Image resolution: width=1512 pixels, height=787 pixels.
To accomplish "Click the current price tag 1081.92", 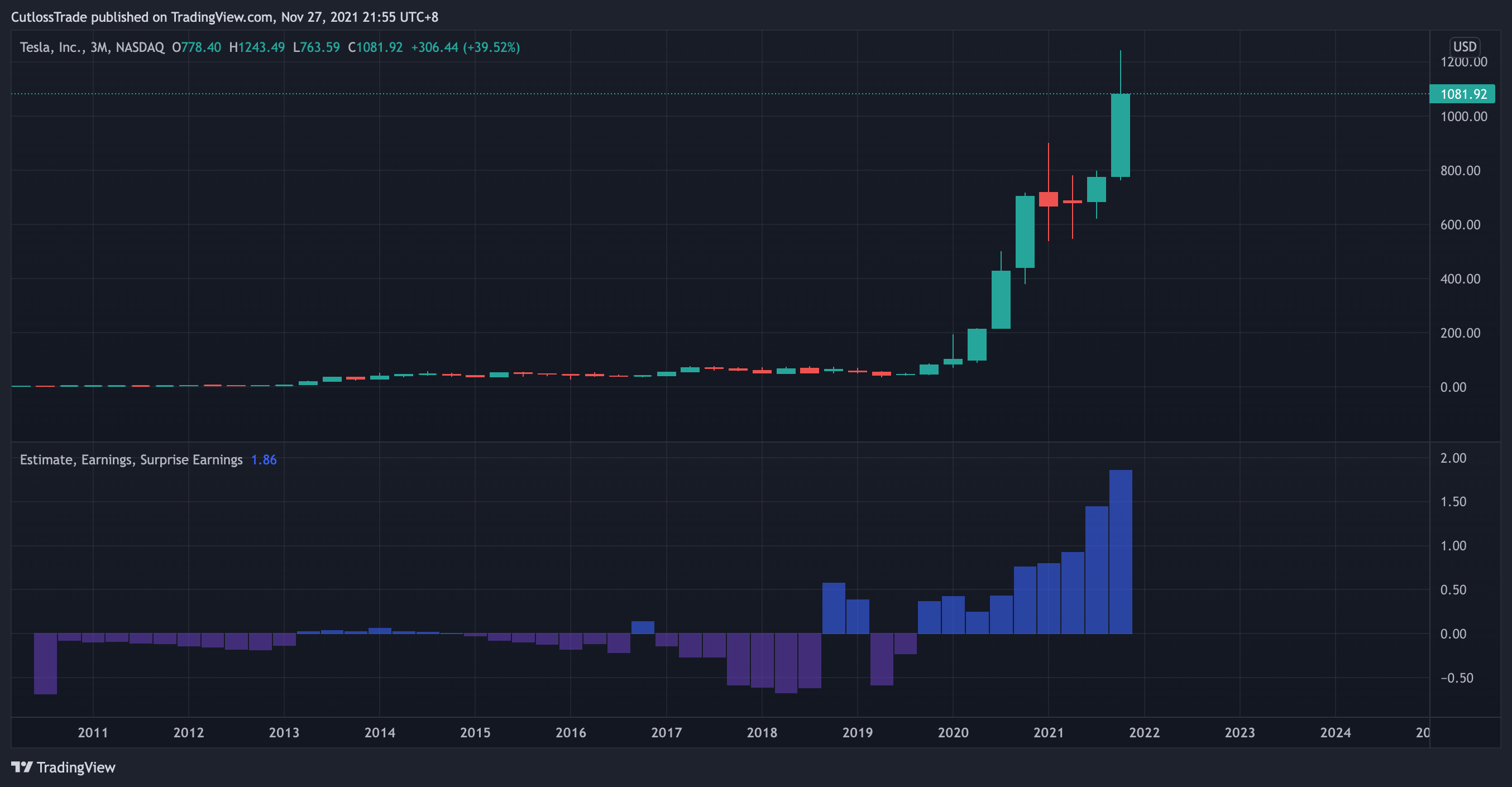I will (x=1462, y=94).
